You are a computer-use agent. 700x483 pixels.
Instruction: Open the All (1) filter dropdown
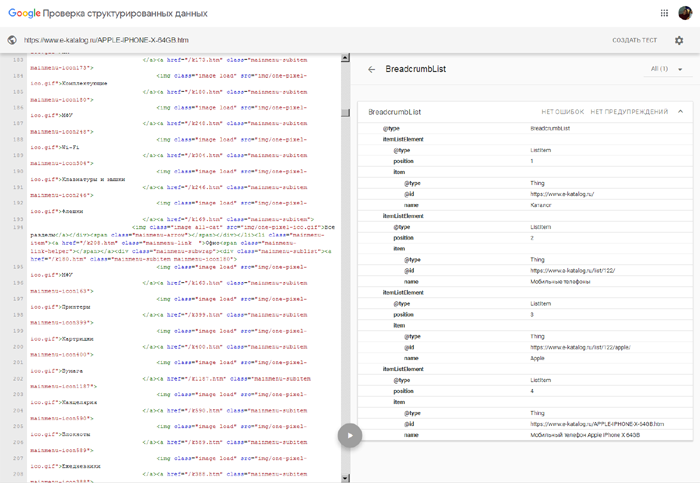click(667, 69)
